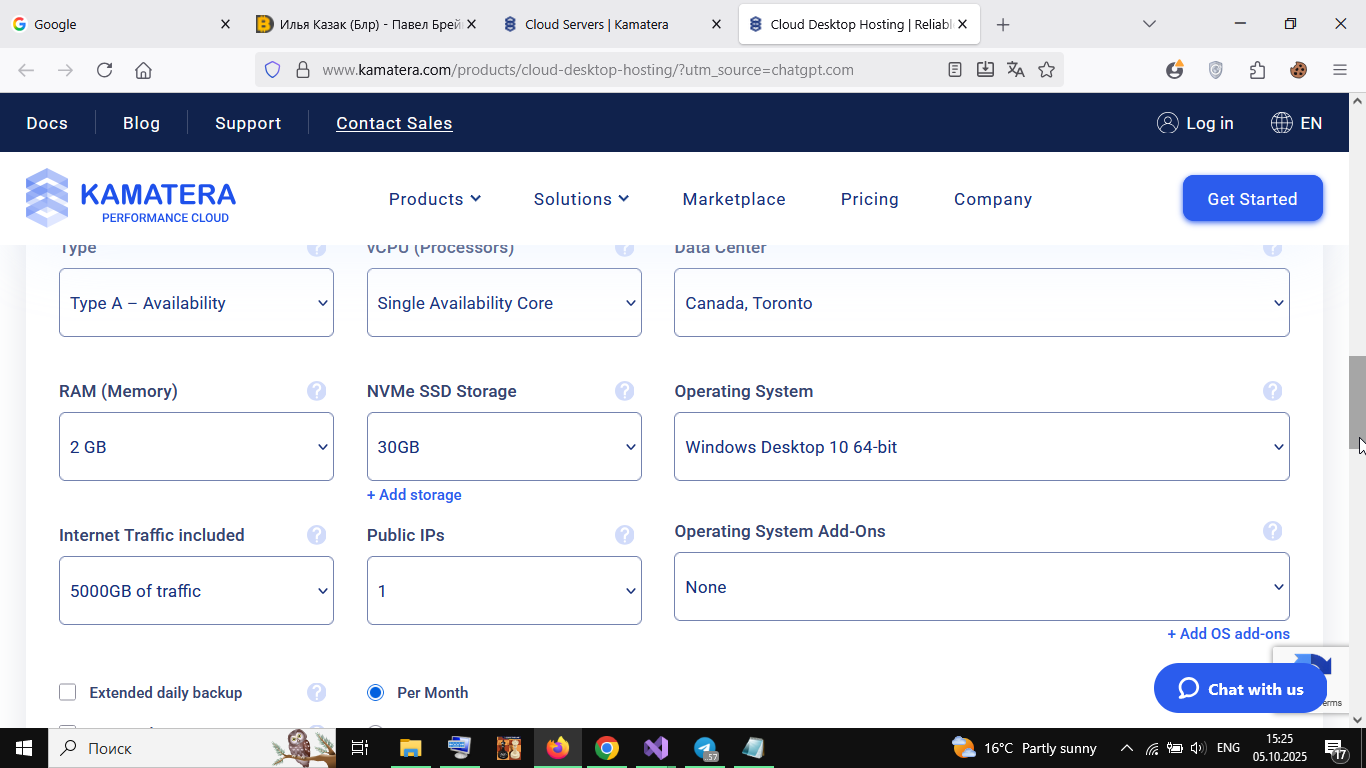Screen dimensions: 1366x768
Task: Click the help icon beside NVMe SSD Storage
Action: 624,391
